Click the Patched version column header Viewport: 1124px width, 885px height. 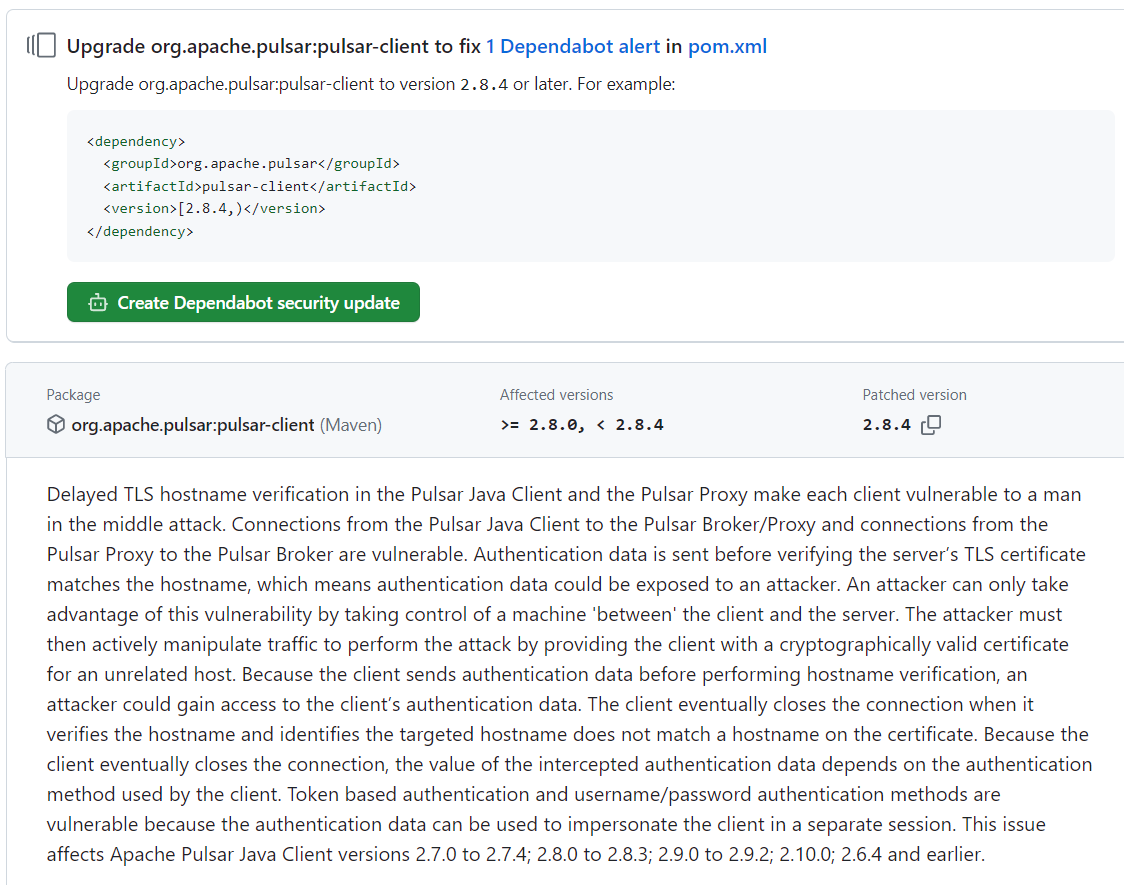915,394
